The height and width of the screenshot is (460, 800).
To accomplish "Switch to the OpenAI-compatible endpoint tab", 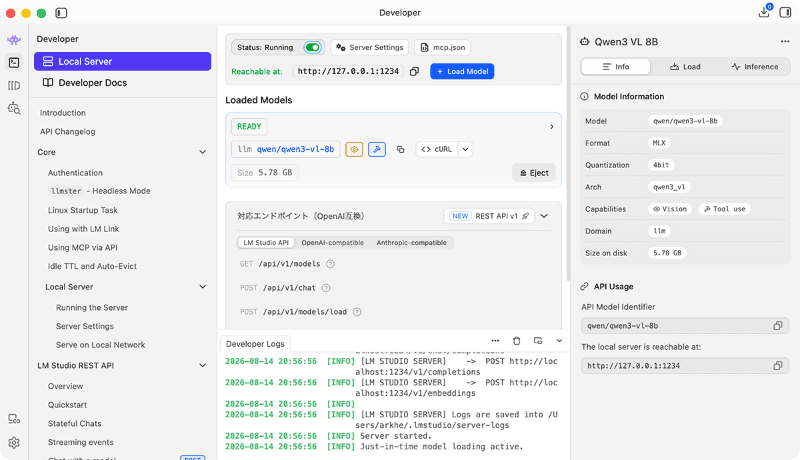I will click(333, 243).
